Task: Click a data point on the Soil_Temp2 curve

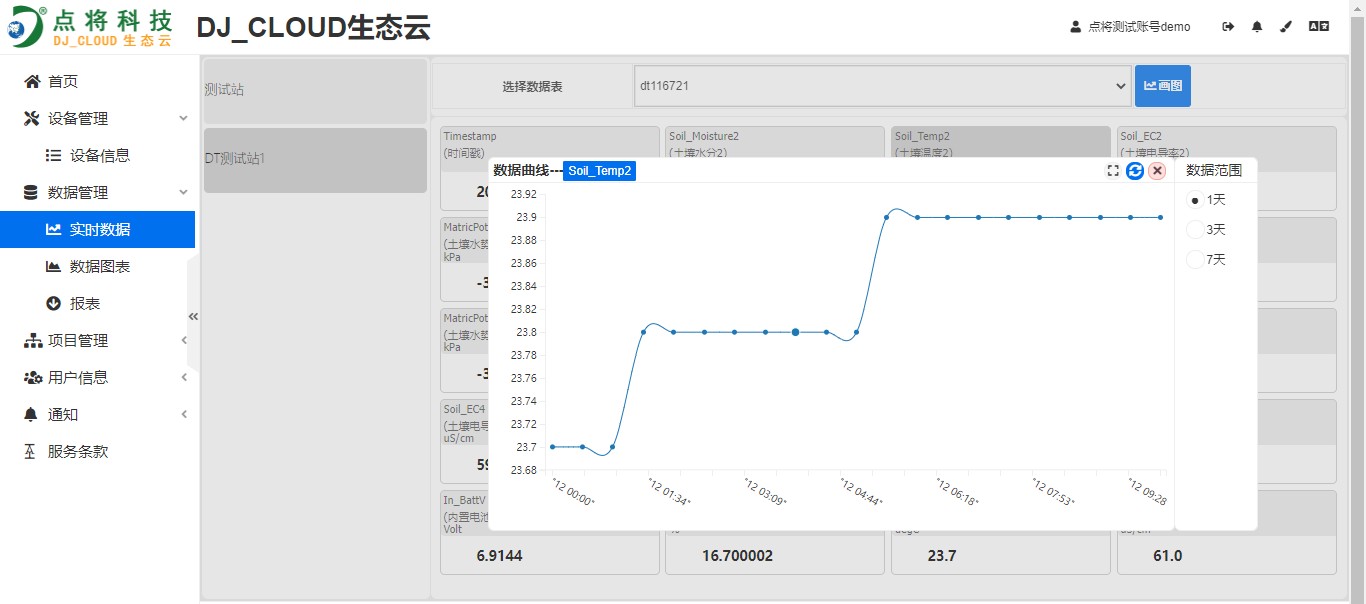Action: pos(793,330)
